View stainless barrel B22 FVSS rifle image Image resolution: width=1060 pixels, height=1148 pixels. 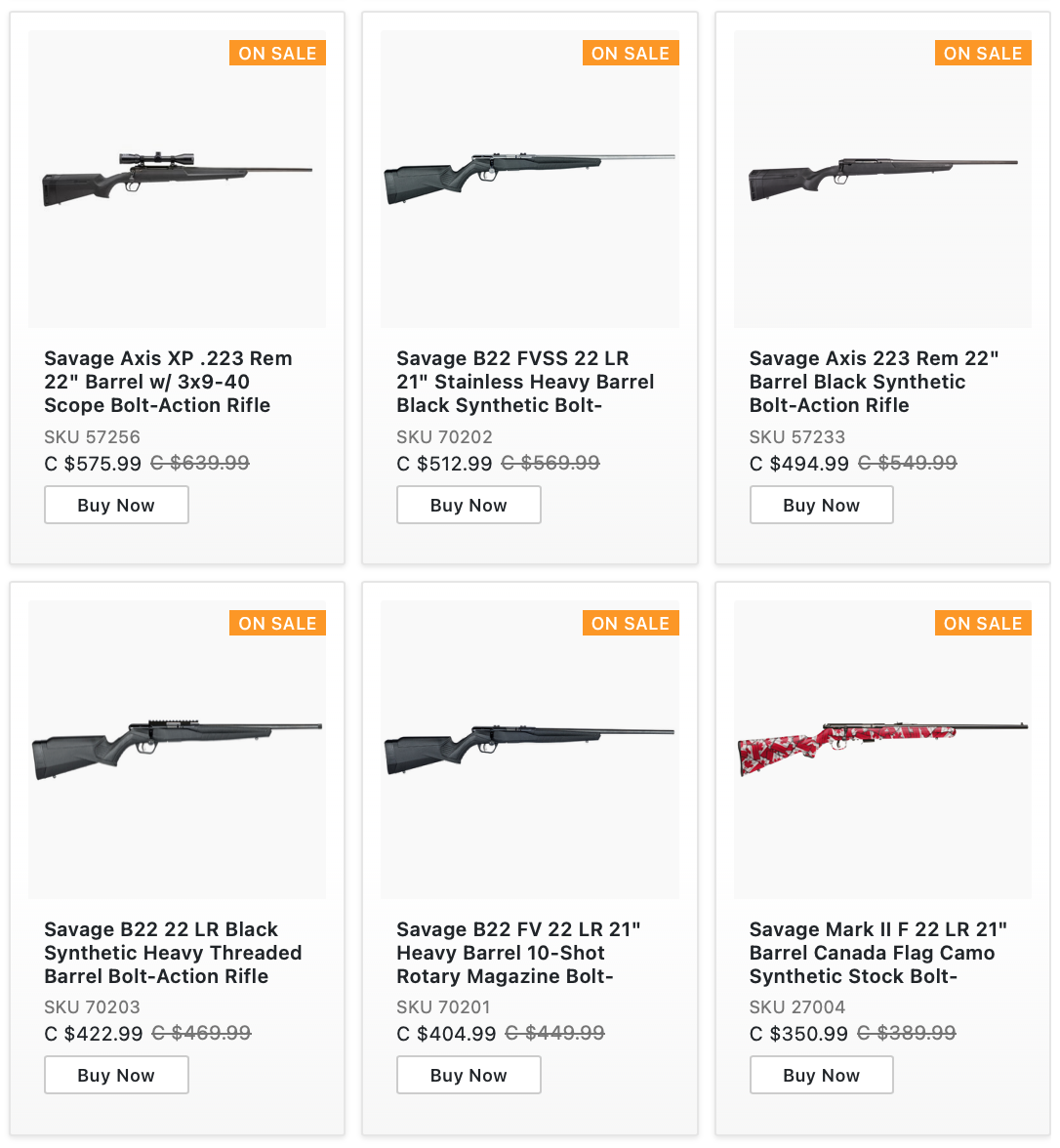click(x=530, y=180)
